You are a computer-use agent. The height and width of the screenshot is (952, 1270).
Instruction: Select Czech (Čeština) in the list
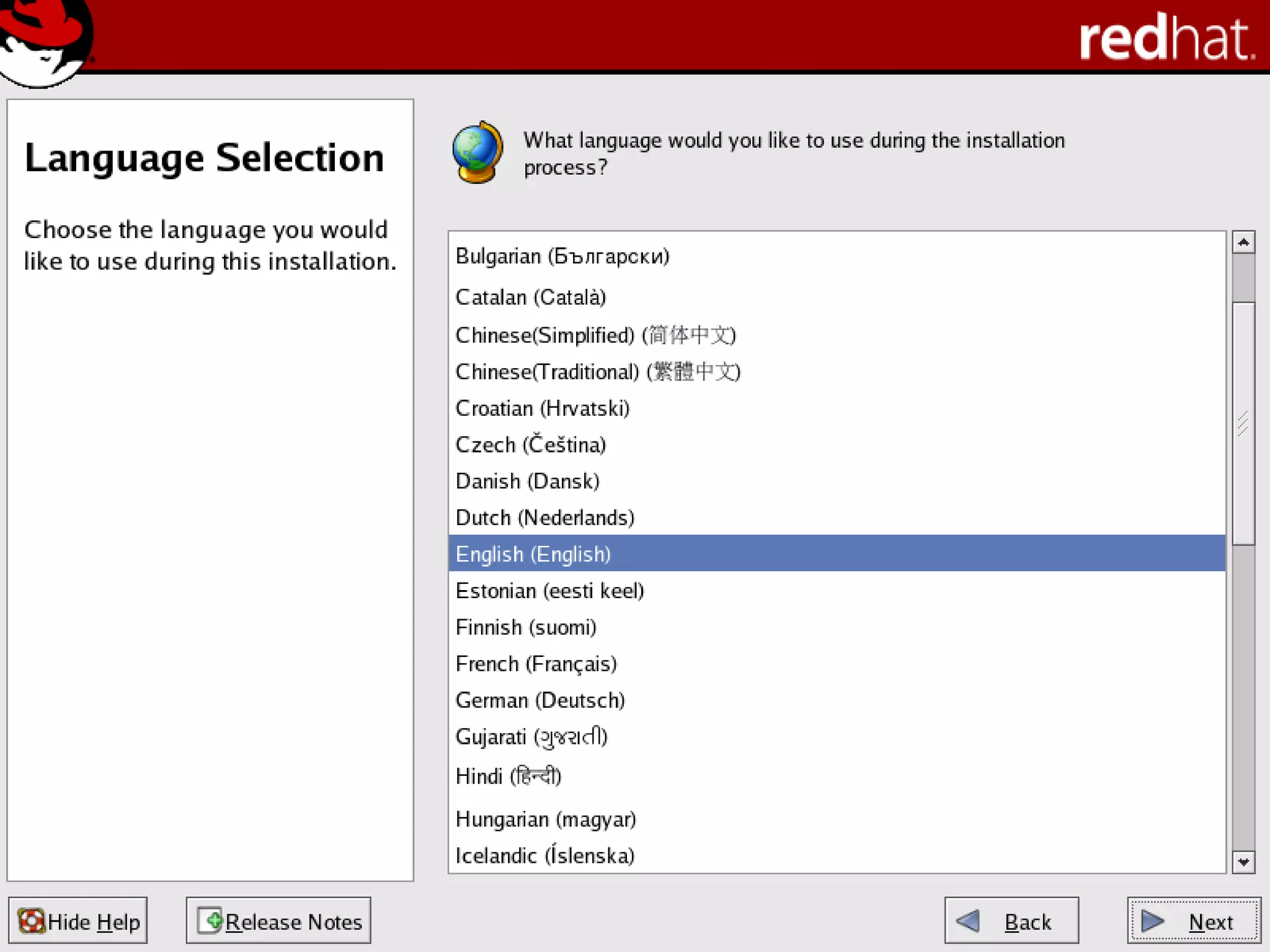pos(530,445)
